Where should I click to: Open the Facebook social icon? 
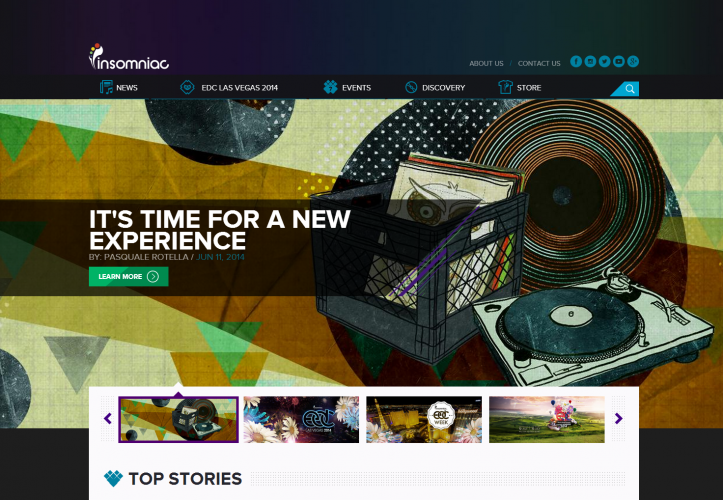pyautogui.click(x=576, y=61)
